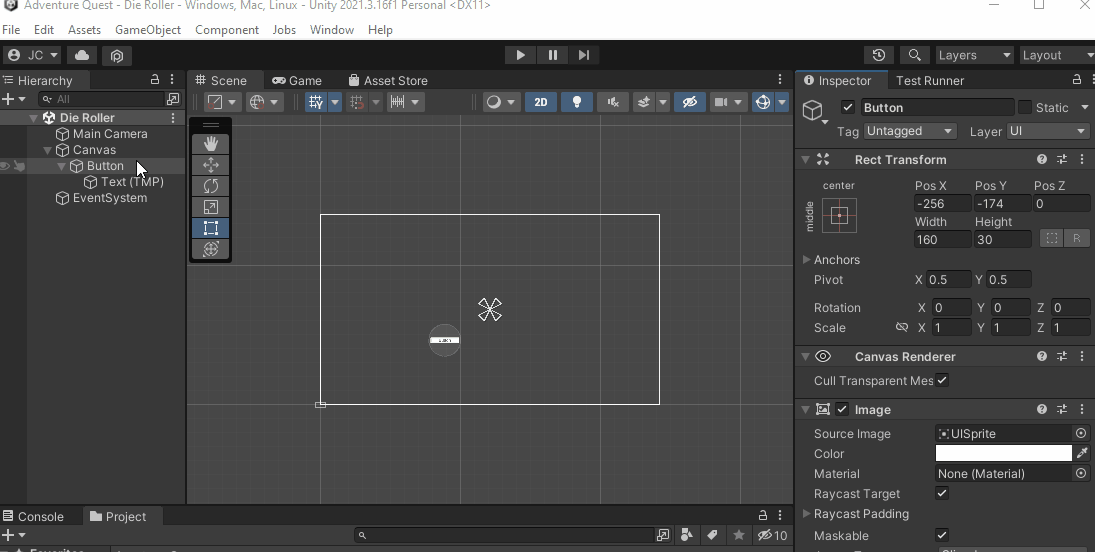Open the File menu

pyautogui.click(x=11, y=29)
